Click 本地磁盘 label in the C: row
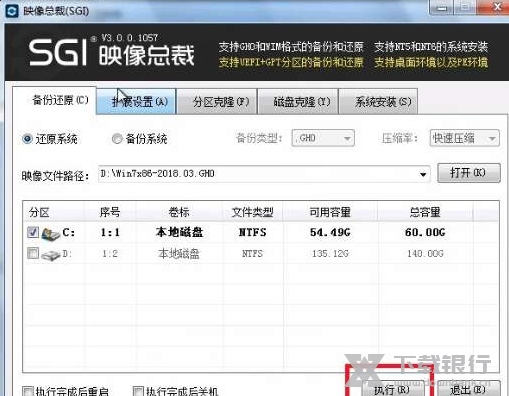509x396 pixels. [179, 232]
